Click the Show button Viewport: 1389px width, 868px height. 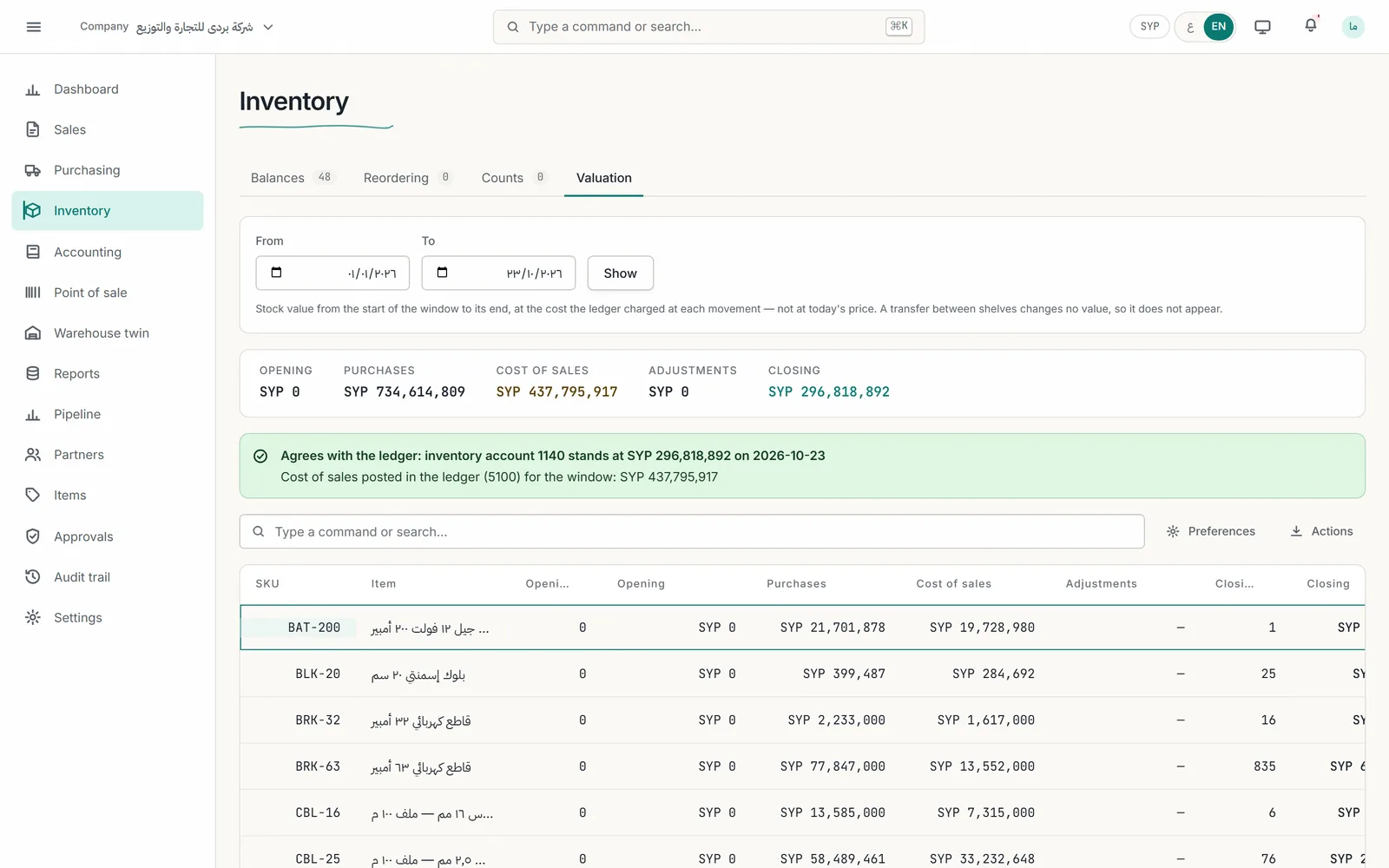(621, 273)
